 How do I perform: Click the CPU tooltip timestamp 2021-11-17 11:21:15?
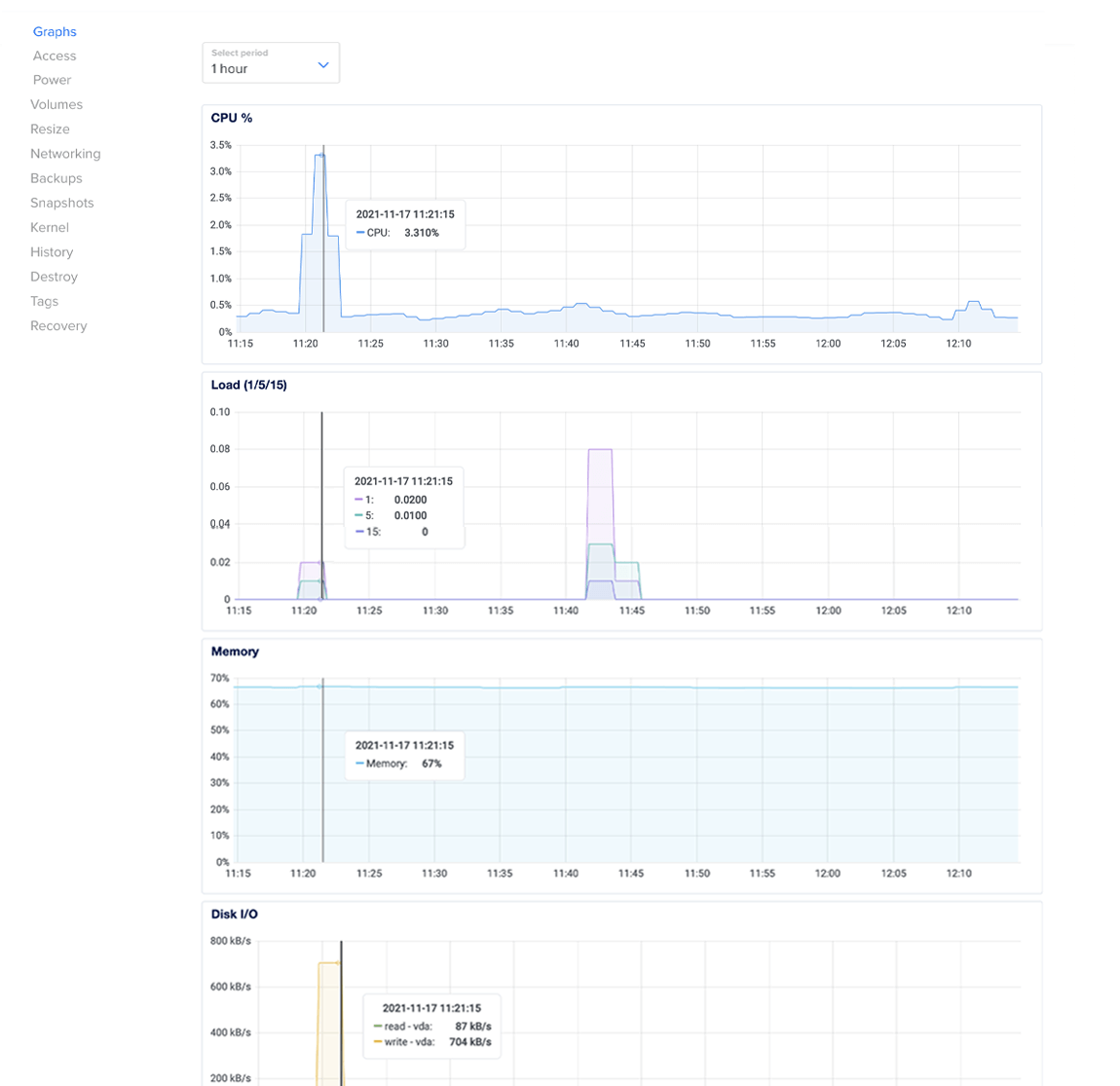[405, 214]
